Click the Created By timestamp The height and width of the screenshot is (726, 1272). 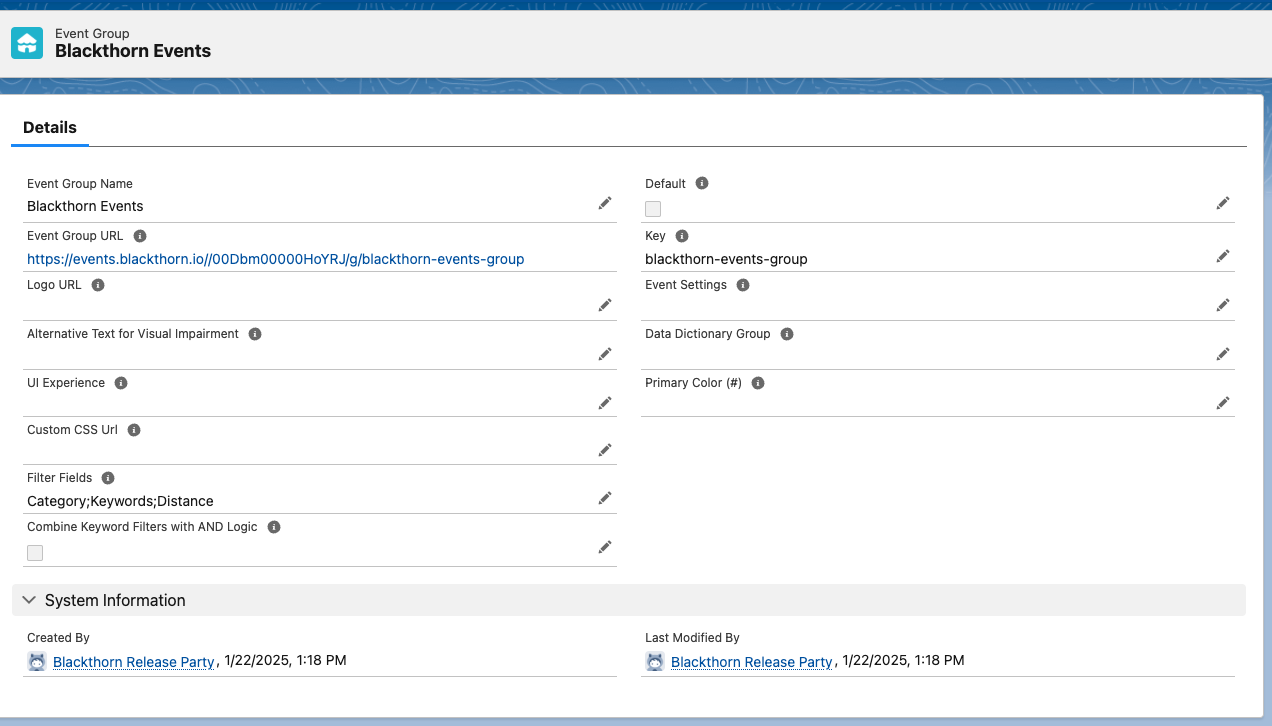click(286, 660)
